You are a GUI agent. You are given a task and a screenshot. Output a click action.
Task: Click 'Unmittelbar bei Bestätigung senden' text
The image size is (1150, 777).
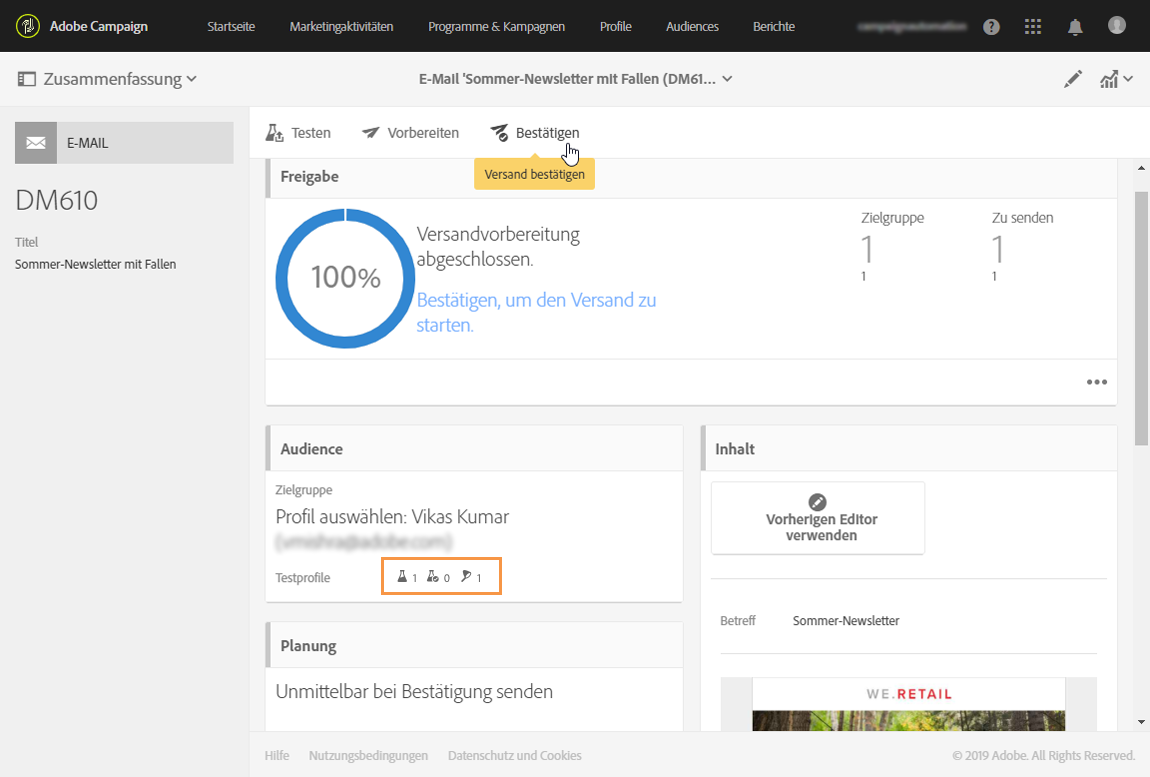[x=414, y=692]
